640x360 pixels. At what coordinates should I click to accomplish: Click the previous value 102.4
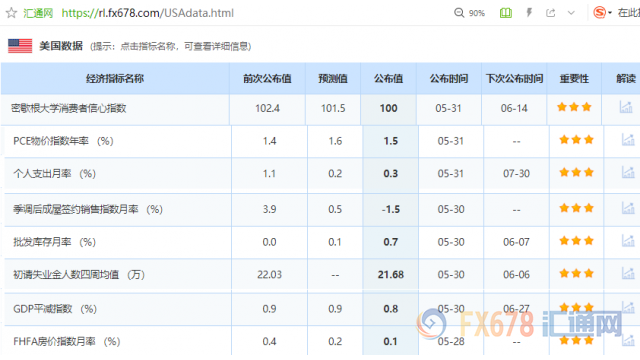click(267, 108)
